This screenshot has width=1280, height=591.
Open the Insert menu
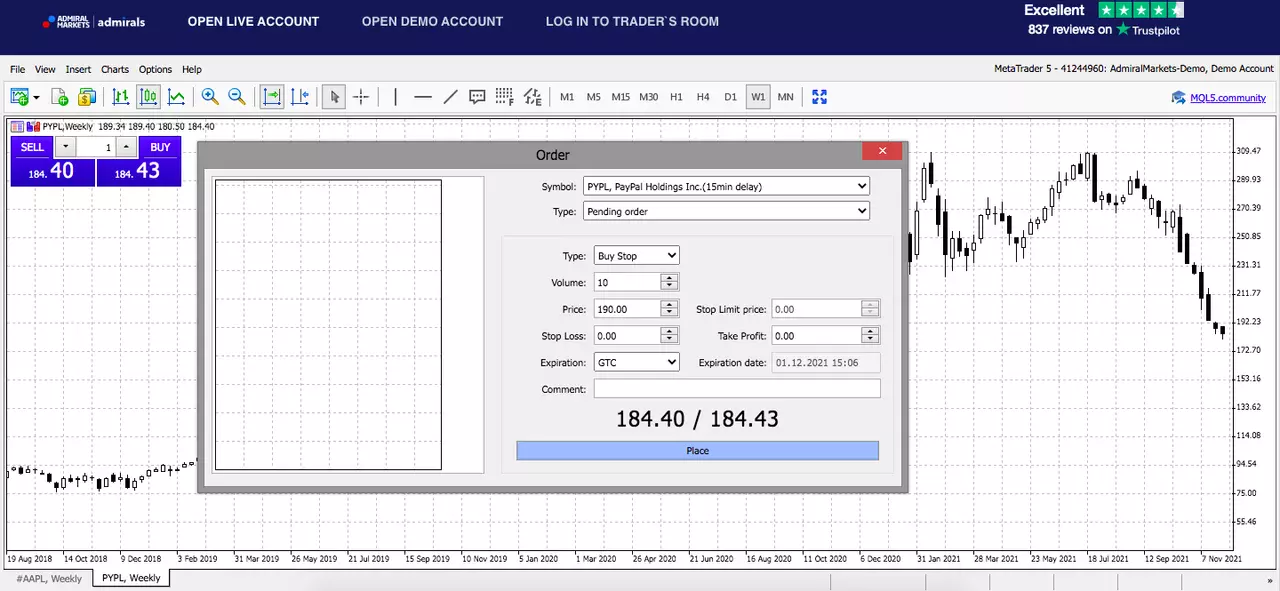(x=78, y=70)
